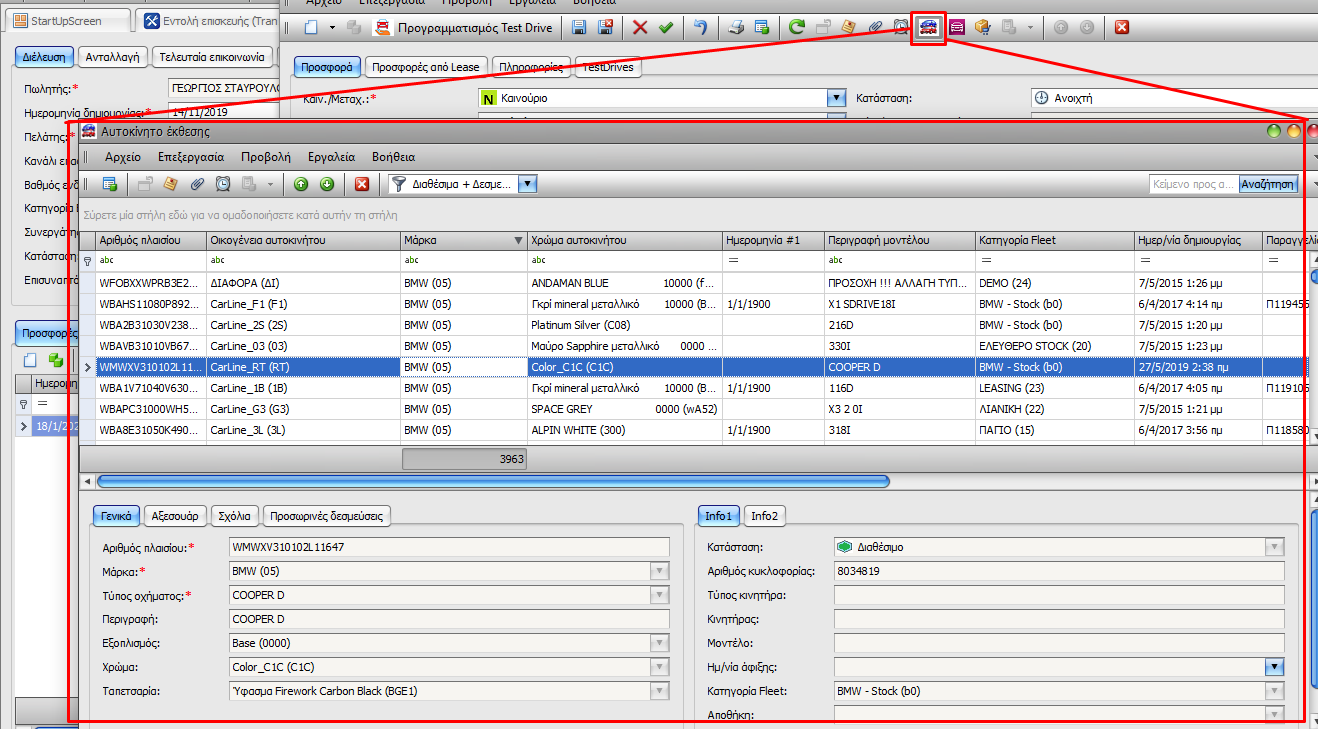Select the X1 SDRIVE18I model cell
This screenshot has width=1318, height=729.
tap(900, 304)
